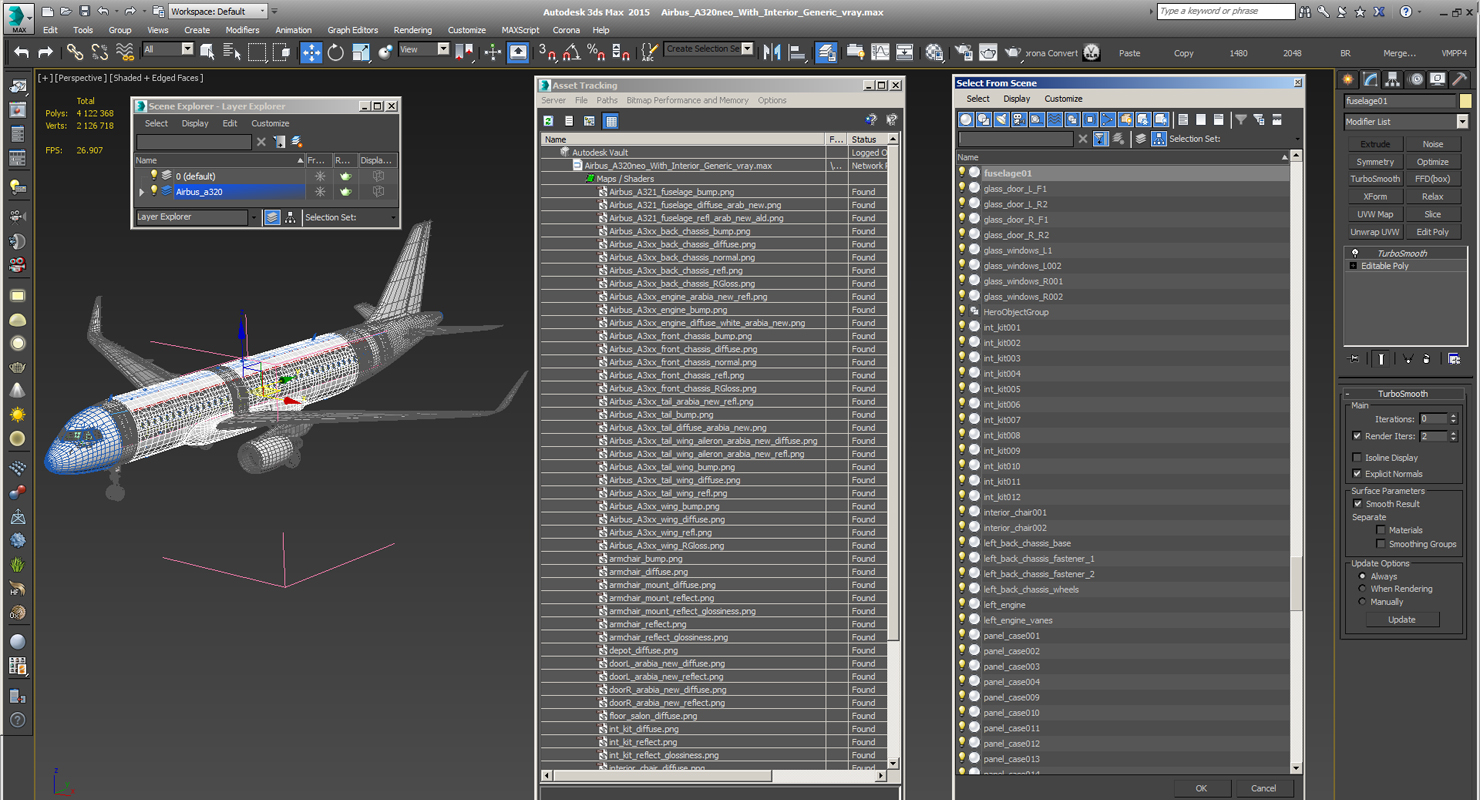The width and height of the screenshot is (1480, 800).
Task: Open Bitmap Performance and Memory menu
Action: (687, 100)
